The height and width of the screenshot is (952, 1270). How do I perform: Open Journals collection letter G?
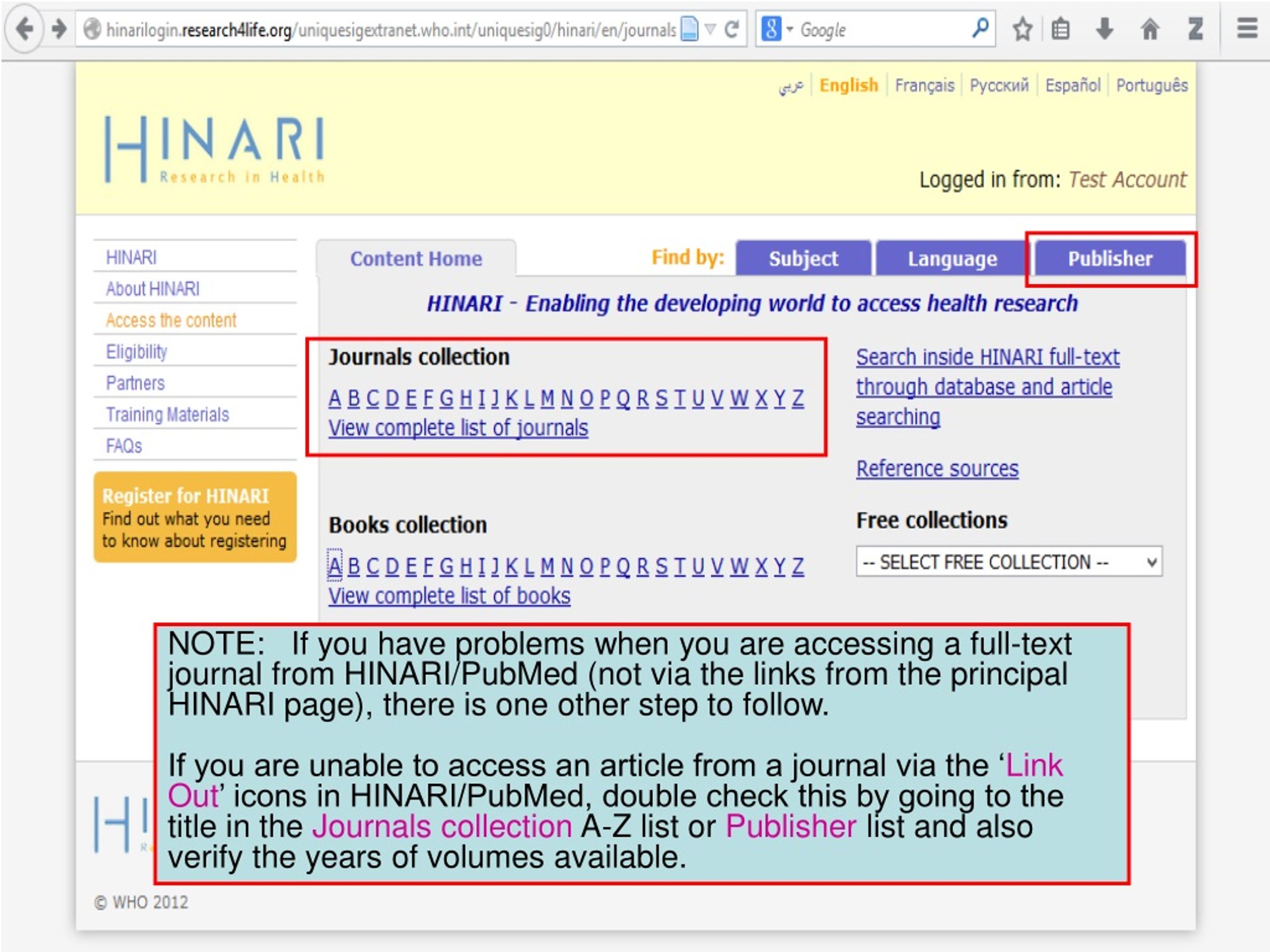point(446,398)
